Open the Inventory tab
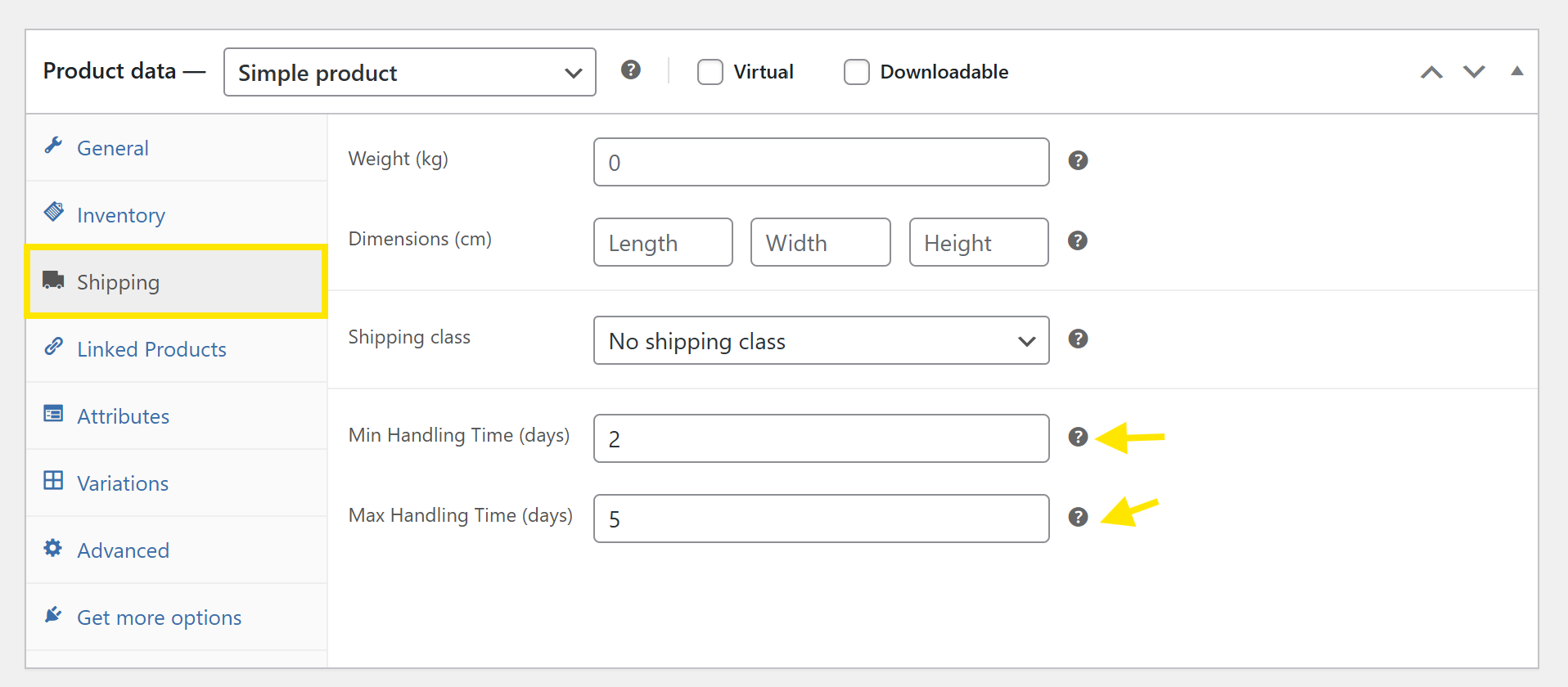The image size is (1568, 687). pos(120,215)
